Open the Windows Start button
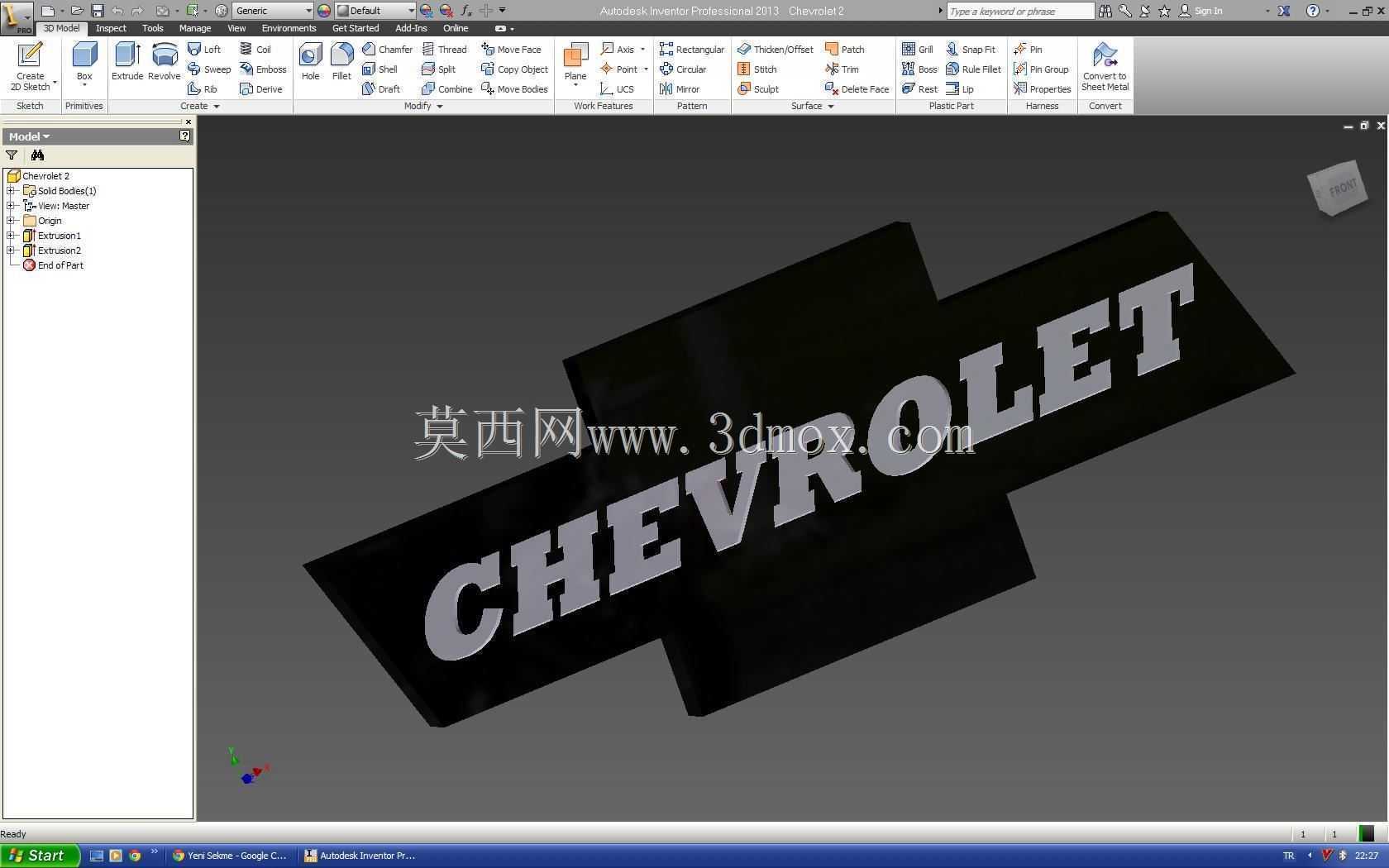This screenshot has width=1389, height=868. pyautogui.click(x=40, y=856)
